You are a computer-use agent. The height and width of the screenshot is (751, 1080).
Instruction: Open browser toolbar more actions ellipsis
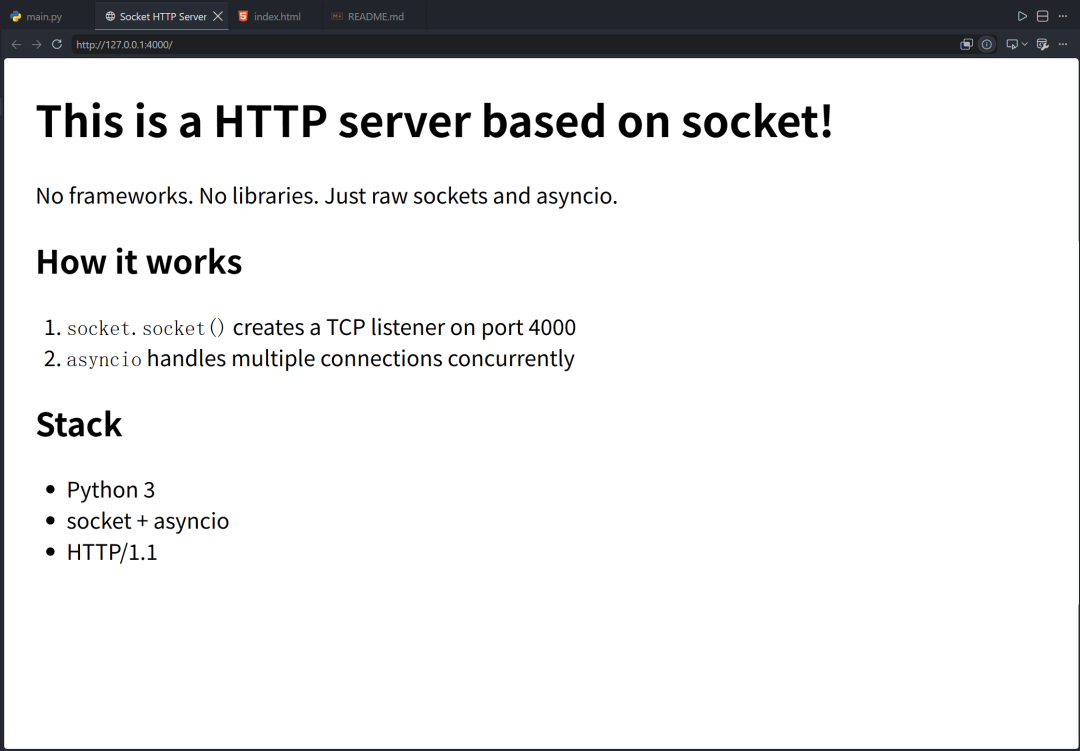(x=1063, y=45)
